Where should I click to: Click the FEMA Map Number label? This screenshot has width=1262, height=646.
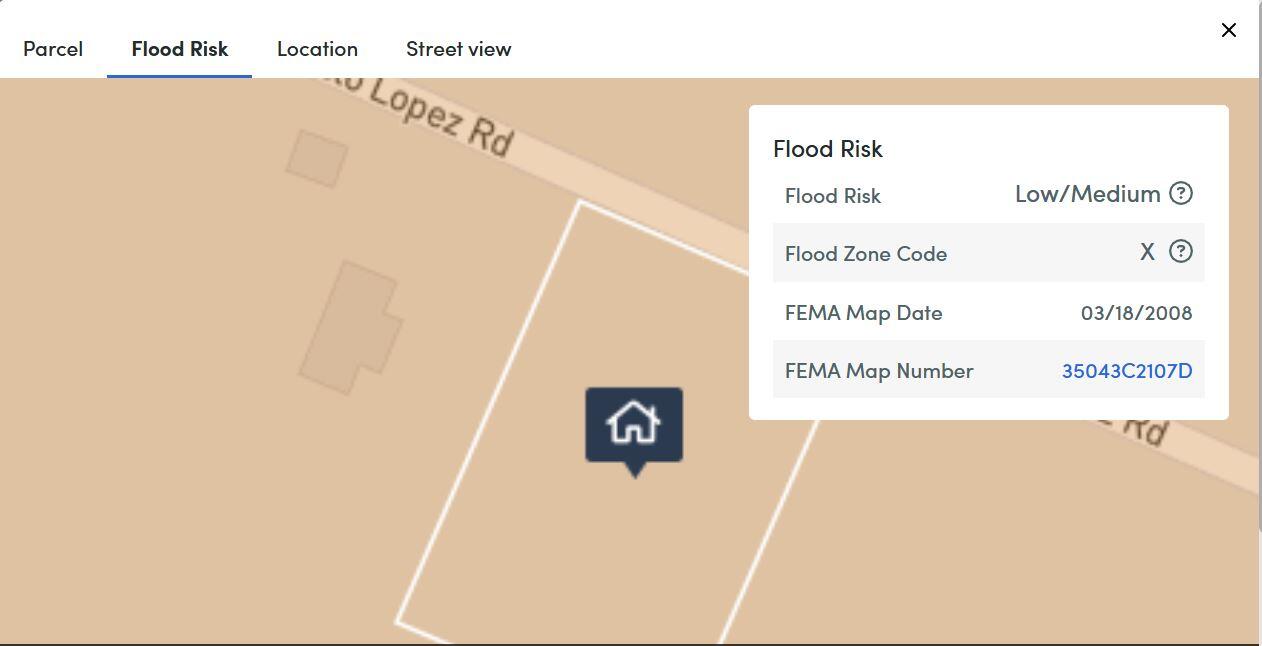pos(879,371)
